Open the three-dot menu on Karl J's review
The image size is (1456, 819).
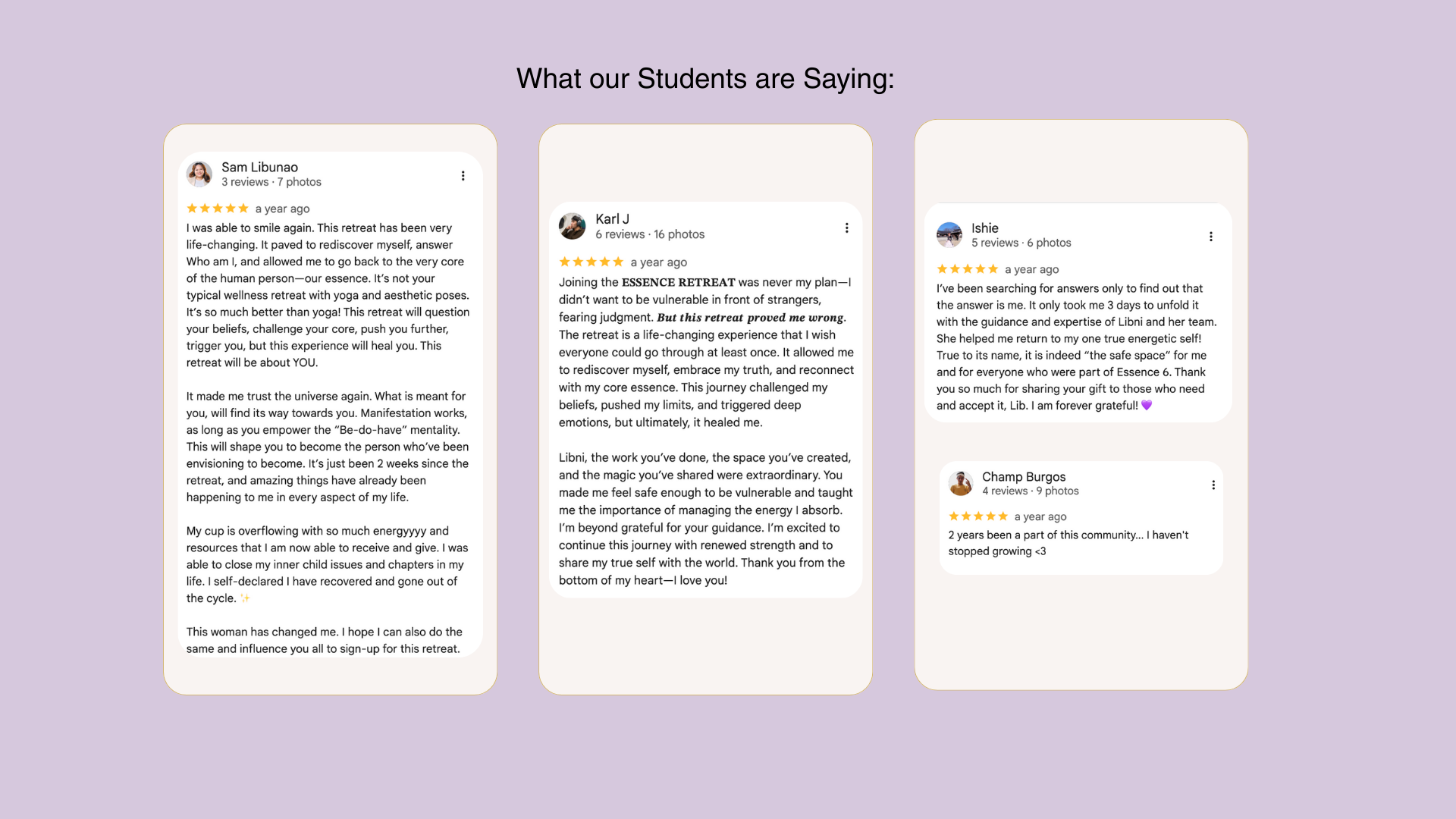[x=846, y=228]
